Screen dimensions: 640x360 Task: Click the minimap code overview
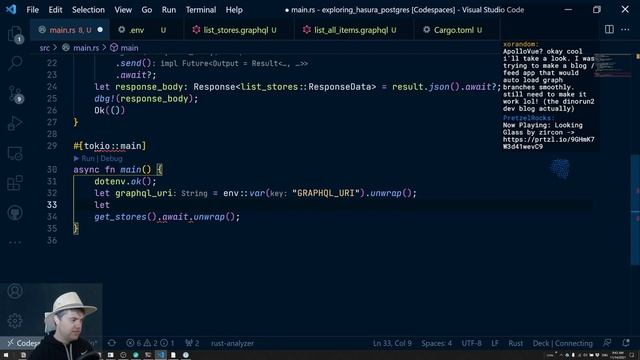[611, 66]
